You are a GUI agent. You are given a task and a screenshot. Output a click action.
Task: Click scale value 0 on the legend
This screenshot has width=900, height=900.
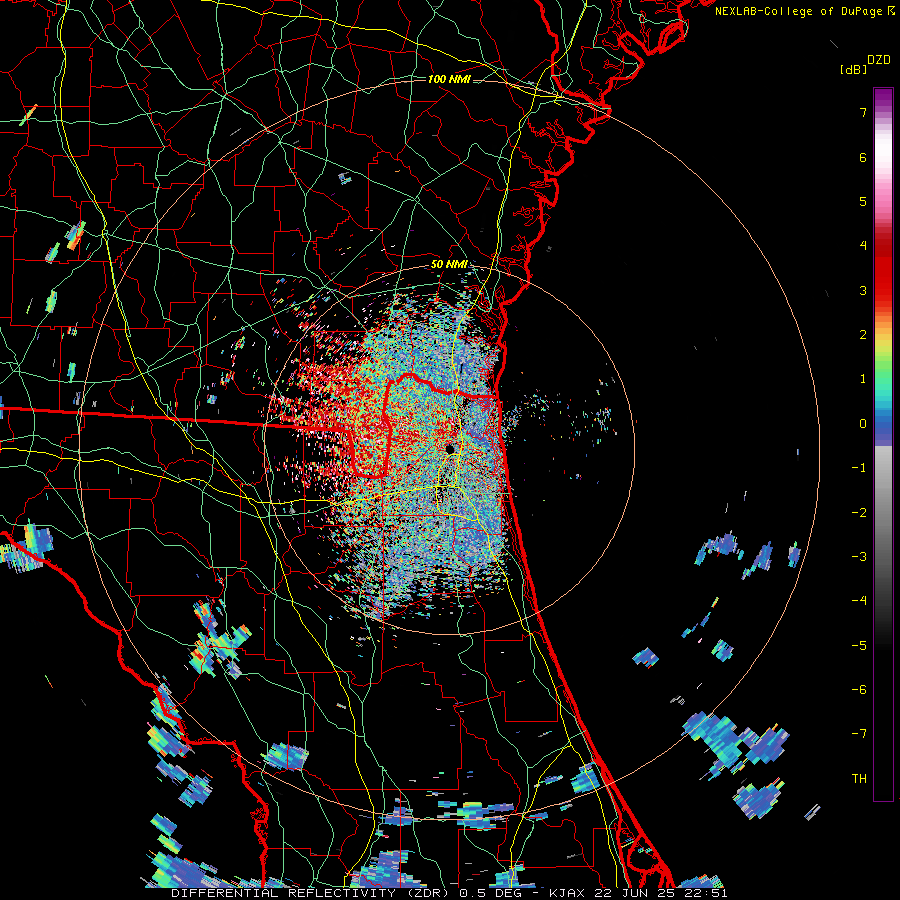click(863, 424)
